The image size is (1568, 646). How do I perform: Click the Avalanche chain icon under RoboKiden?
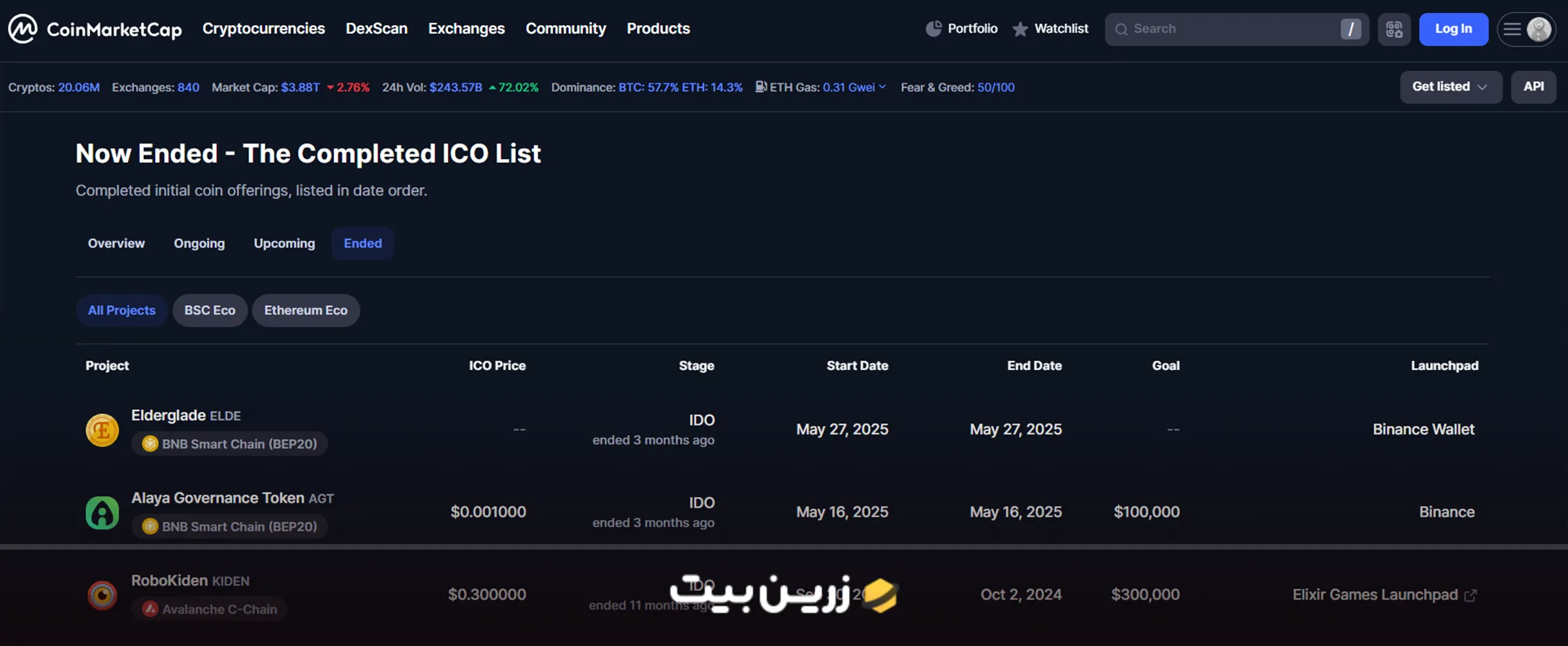pyautogui.click(x=149, y=609)
